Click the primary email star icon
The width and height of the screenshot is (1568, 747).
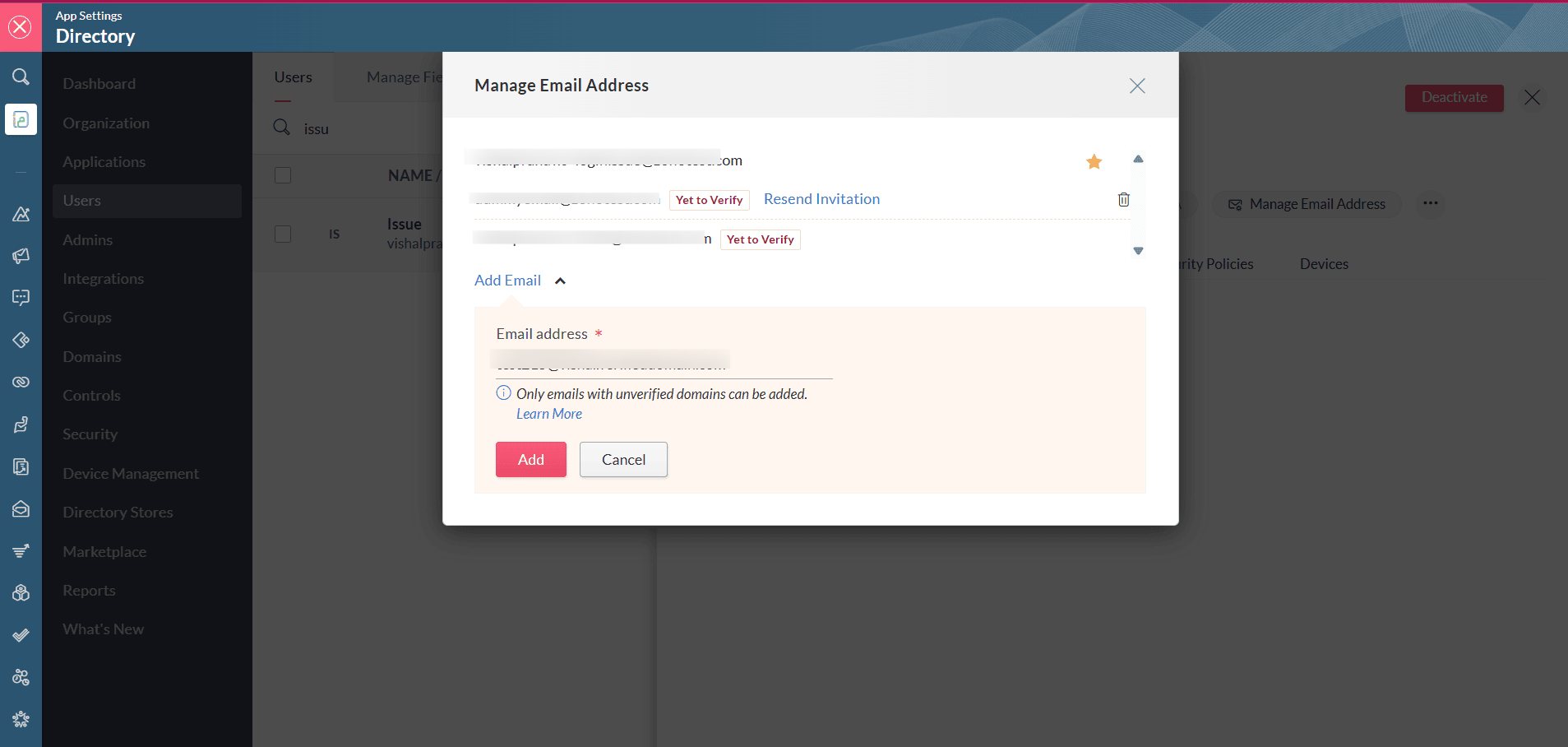tap(1094, 162)
